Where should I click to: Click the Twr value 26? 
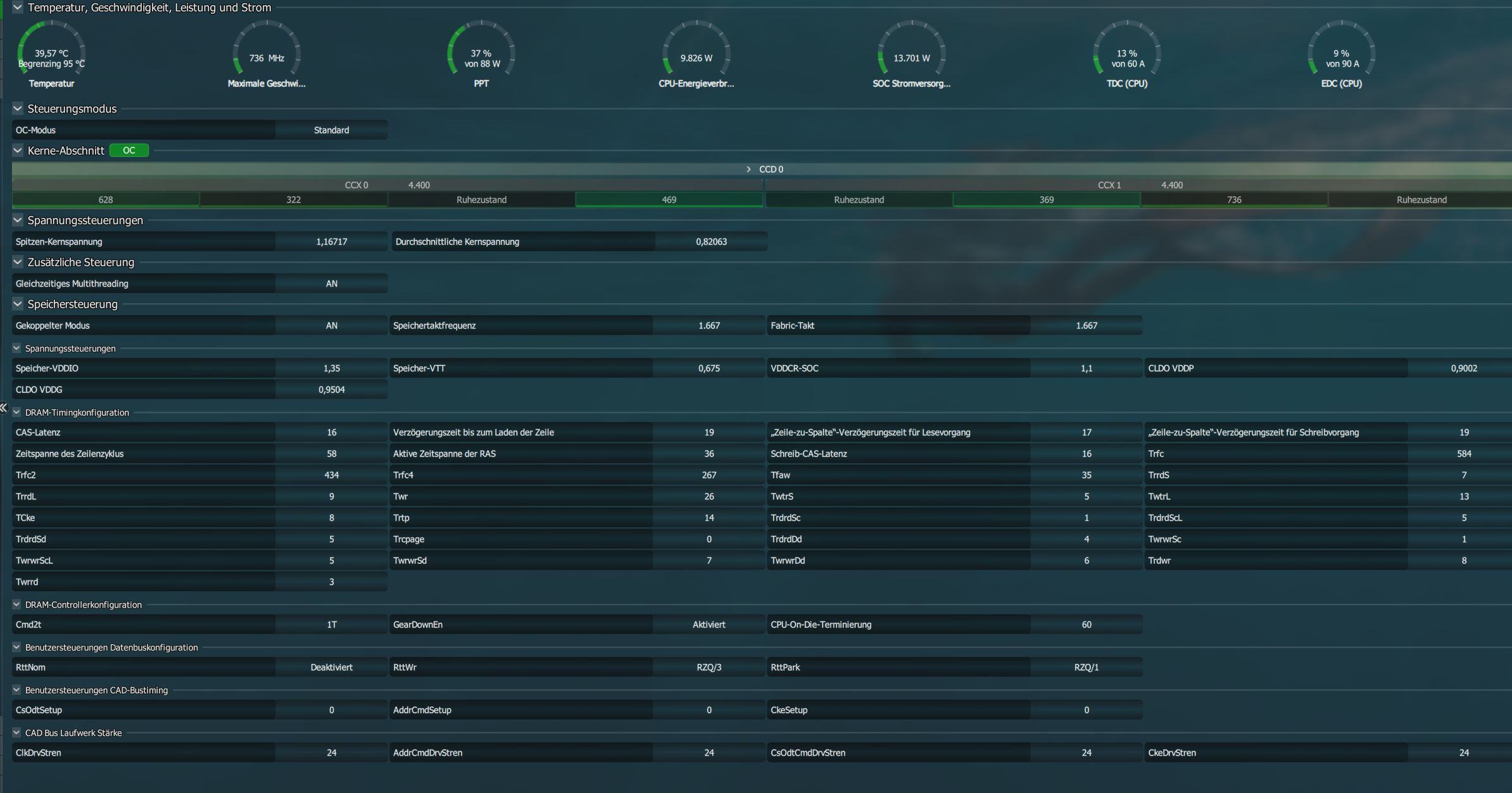click(709, 497)
